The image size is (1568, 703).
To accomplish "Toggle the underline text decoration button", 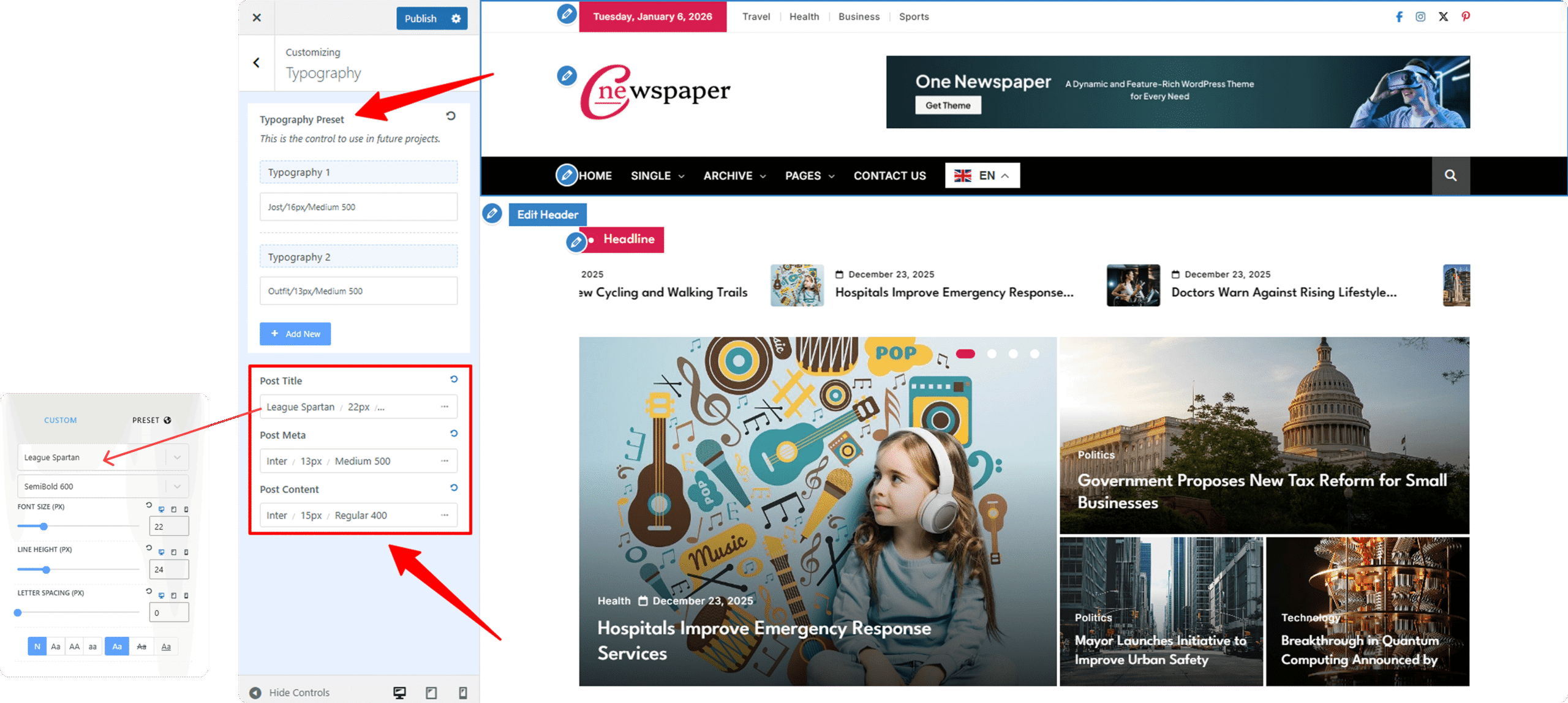I will pyautogui.click(x=166, y=646).
